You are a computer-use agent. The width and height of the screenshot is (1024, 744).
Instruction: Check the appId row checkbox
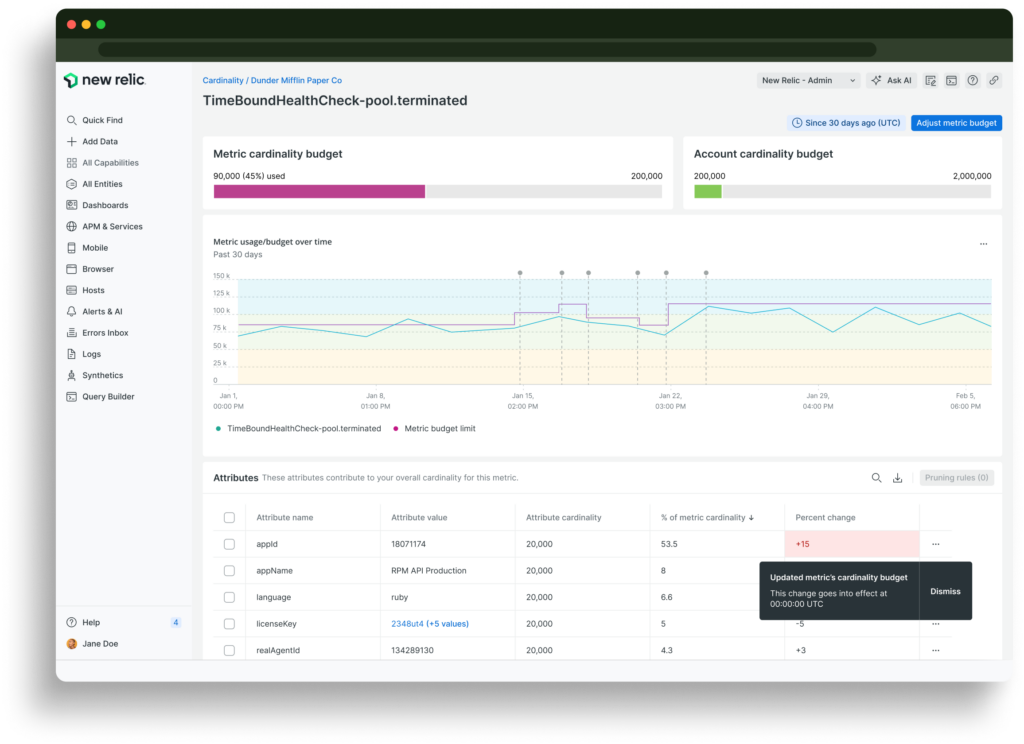pos(229,544)
